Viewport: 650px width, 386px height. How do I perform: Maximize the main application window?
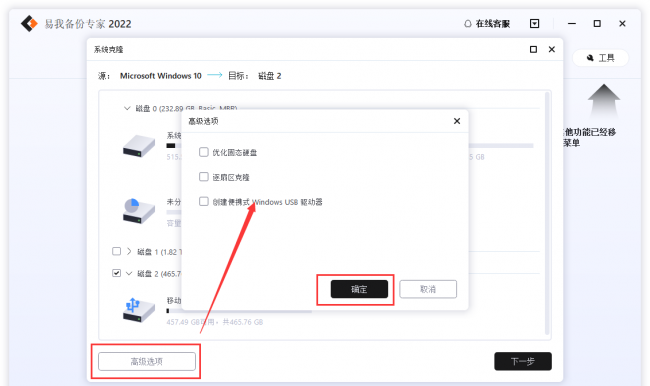point(597,24)
